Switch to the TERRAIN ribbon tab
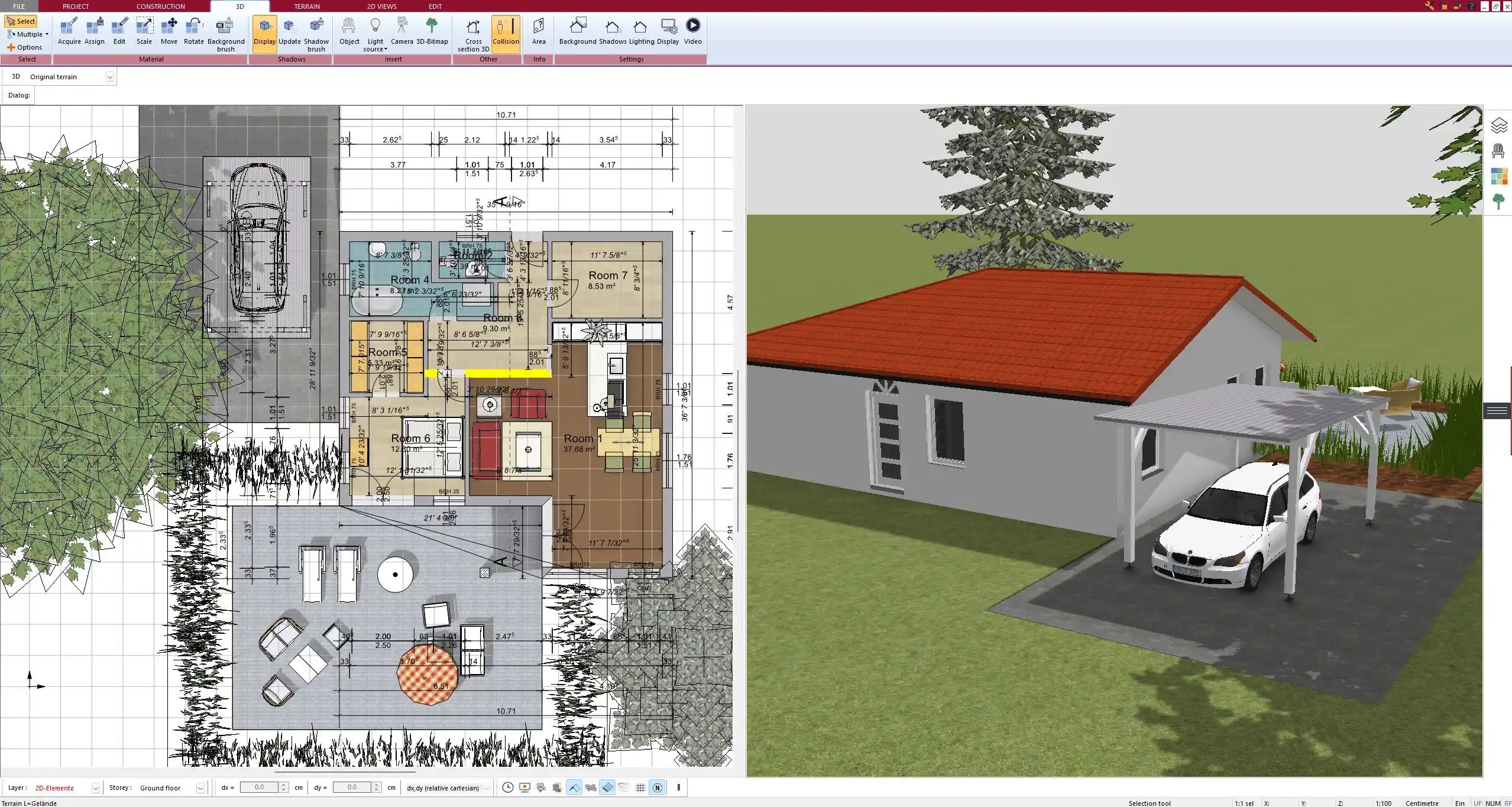 (x=306, y=6)
